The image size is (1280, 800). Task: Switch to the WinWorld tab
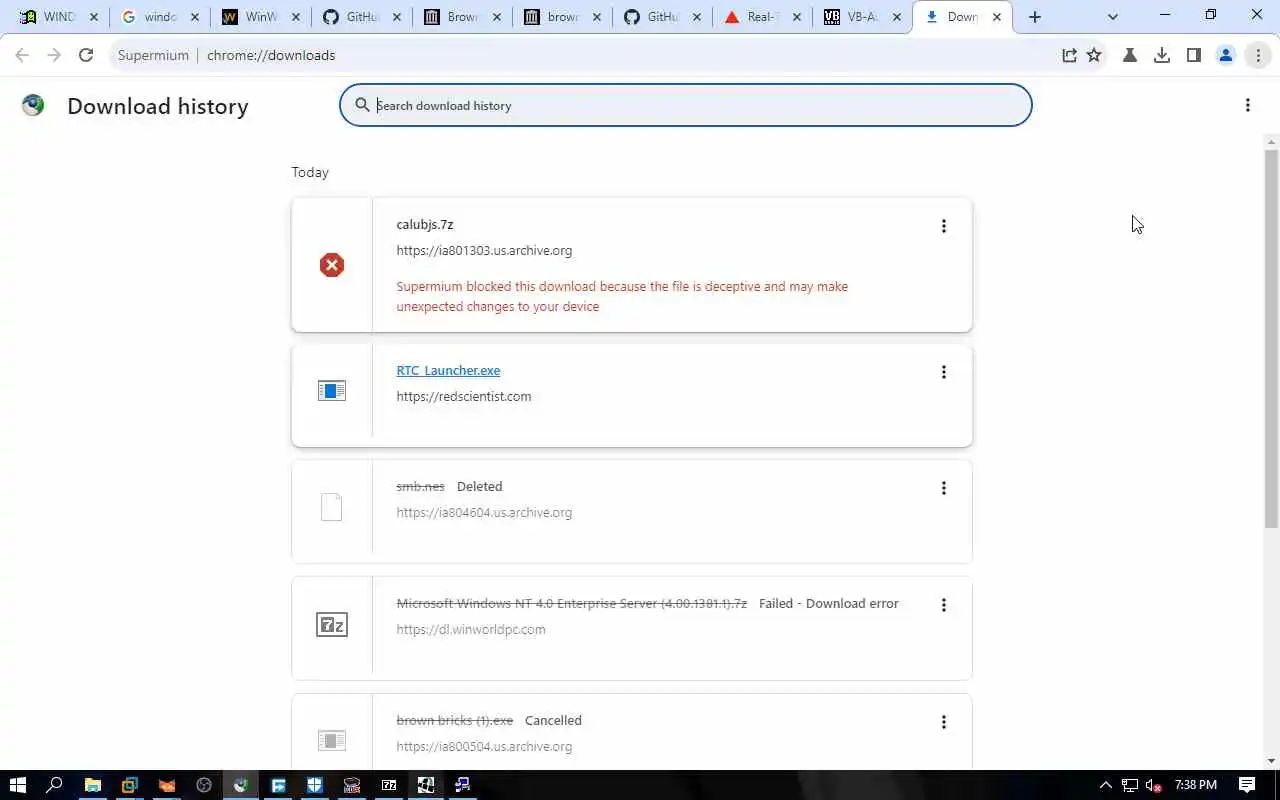click(260, 17)
